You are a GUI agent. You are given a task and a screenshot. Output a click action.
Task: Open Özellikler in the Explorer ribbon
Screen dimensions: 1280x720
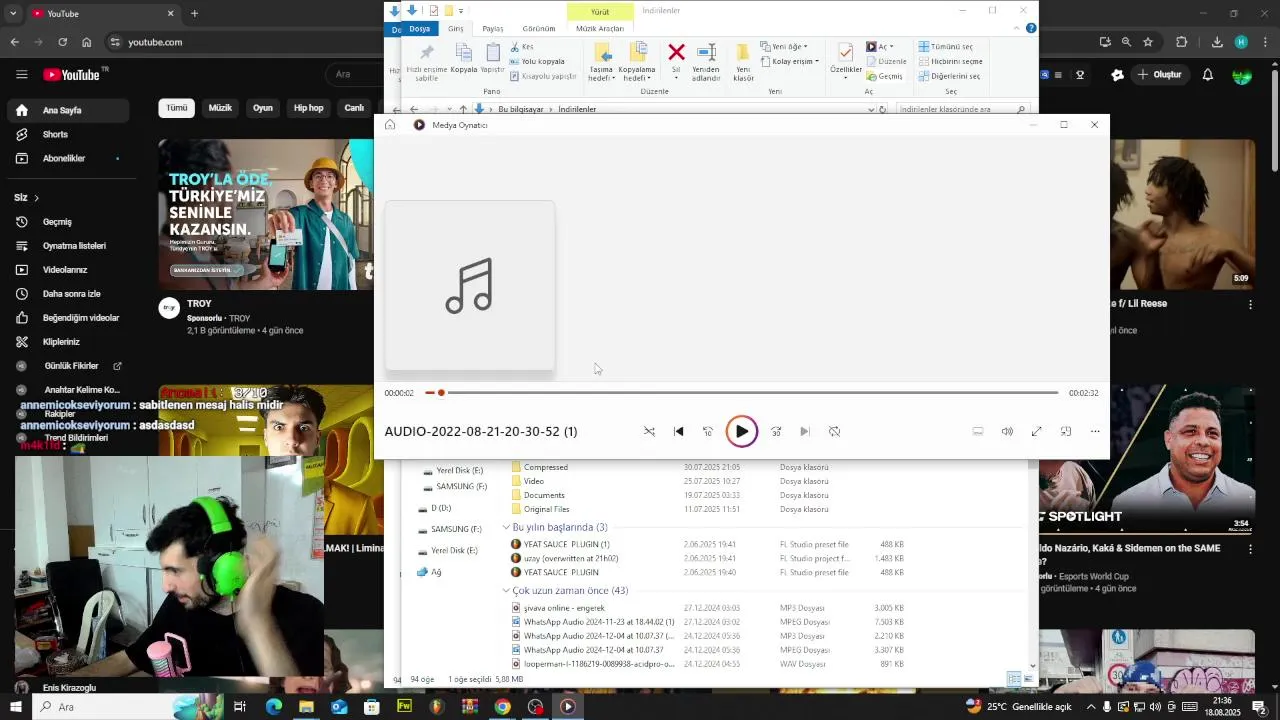846,60
